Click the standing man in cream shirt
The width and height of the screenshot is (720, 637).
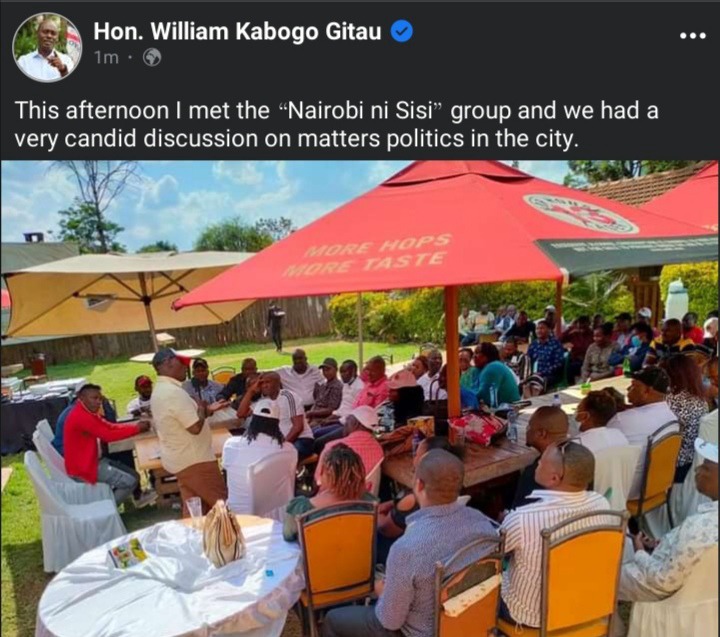pyautogui.click(x=186, y=429)
